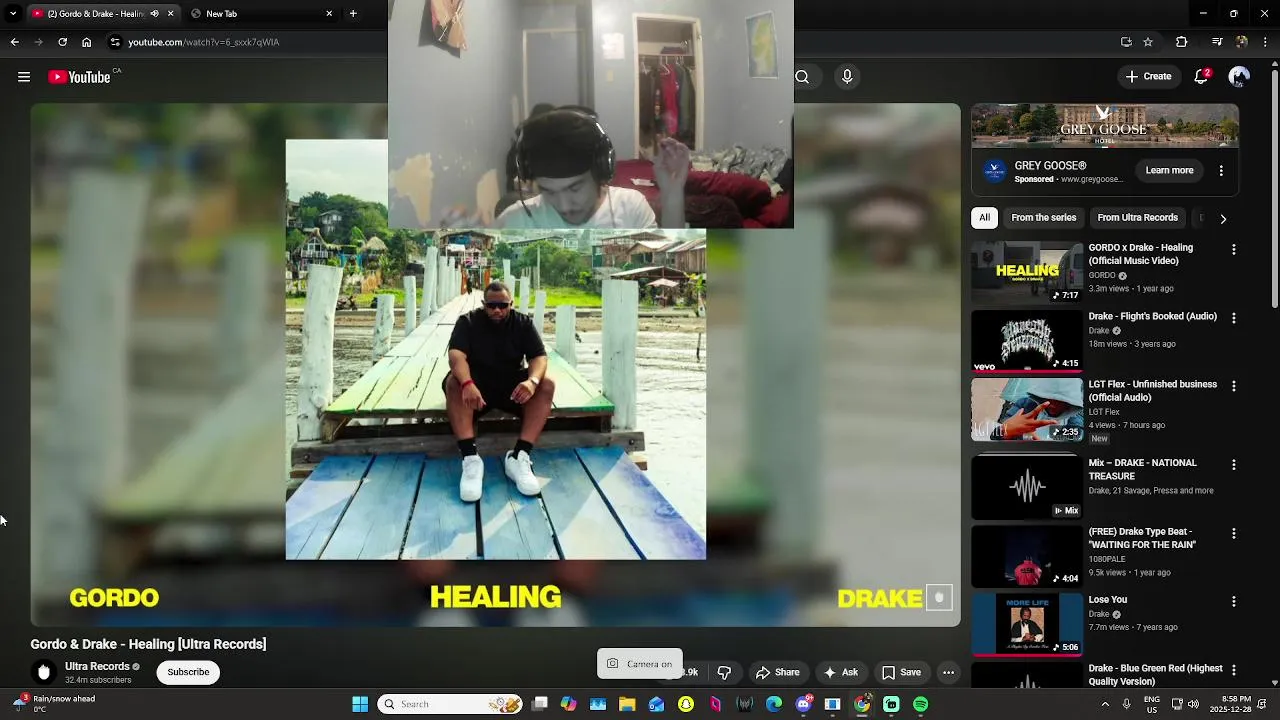Viewport: 1280px width, 720px height.
Task: Click the page vertical scrollbar thumb
Action: click(1274, 187)
